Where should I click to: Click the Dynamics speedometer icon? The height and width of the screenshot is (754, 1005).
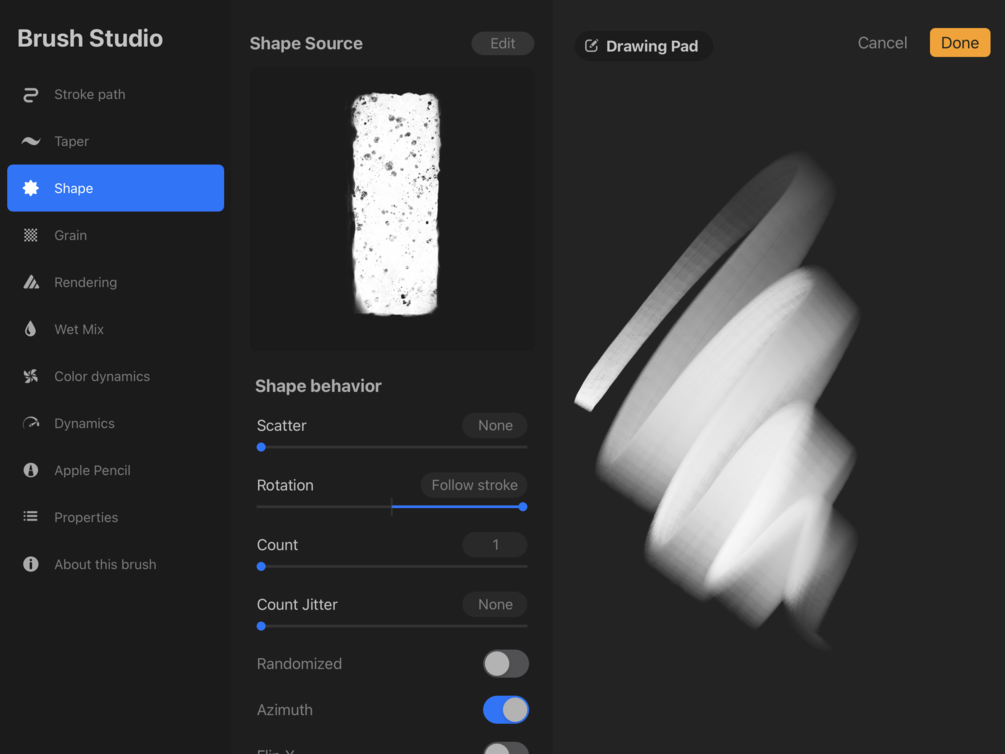point(30,423)
